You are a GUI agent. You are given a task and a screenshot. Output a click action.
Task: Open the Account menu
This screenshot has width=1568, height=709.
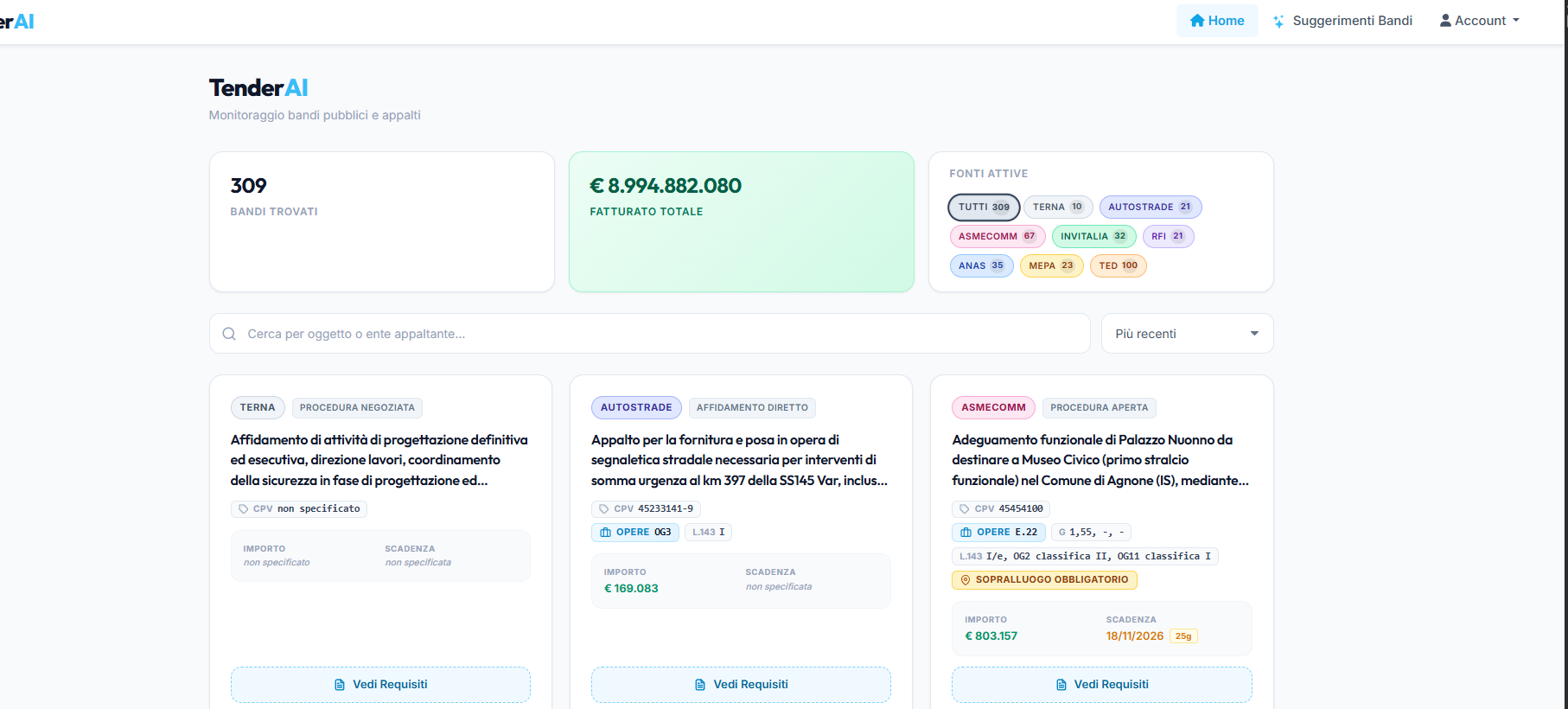[1479, 21]
